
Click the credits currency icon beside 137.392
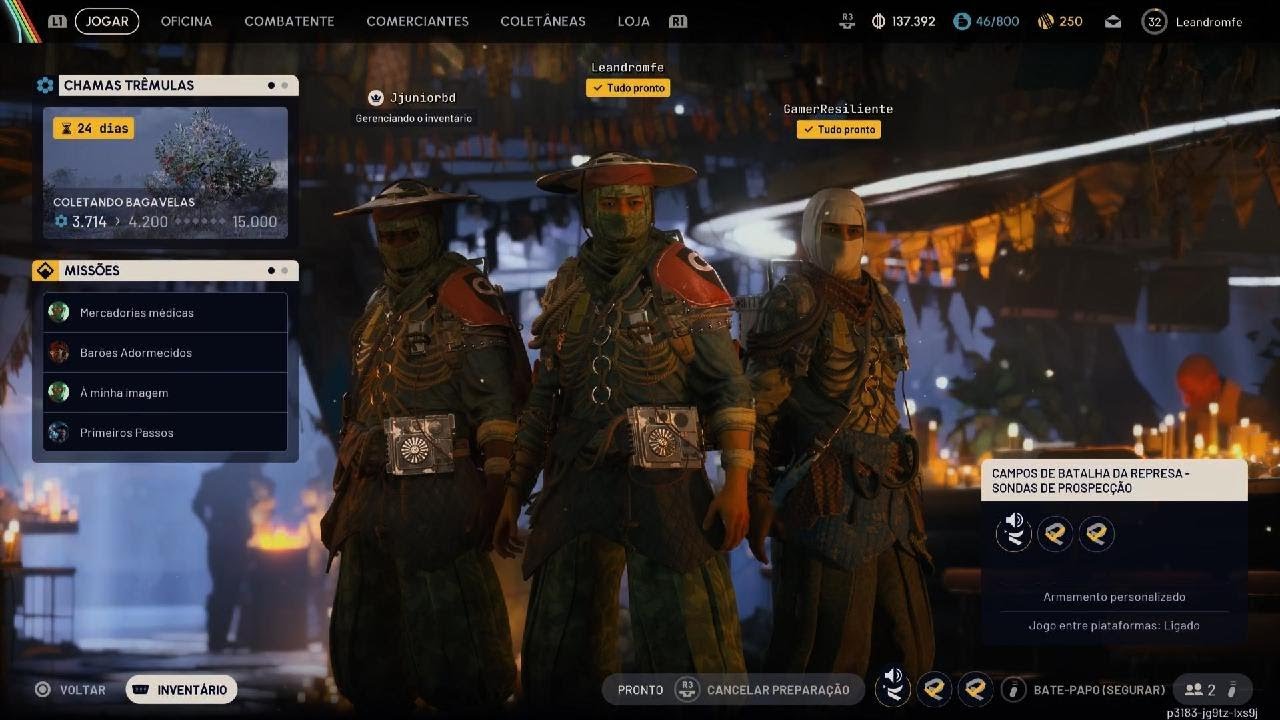coord(879,21)
